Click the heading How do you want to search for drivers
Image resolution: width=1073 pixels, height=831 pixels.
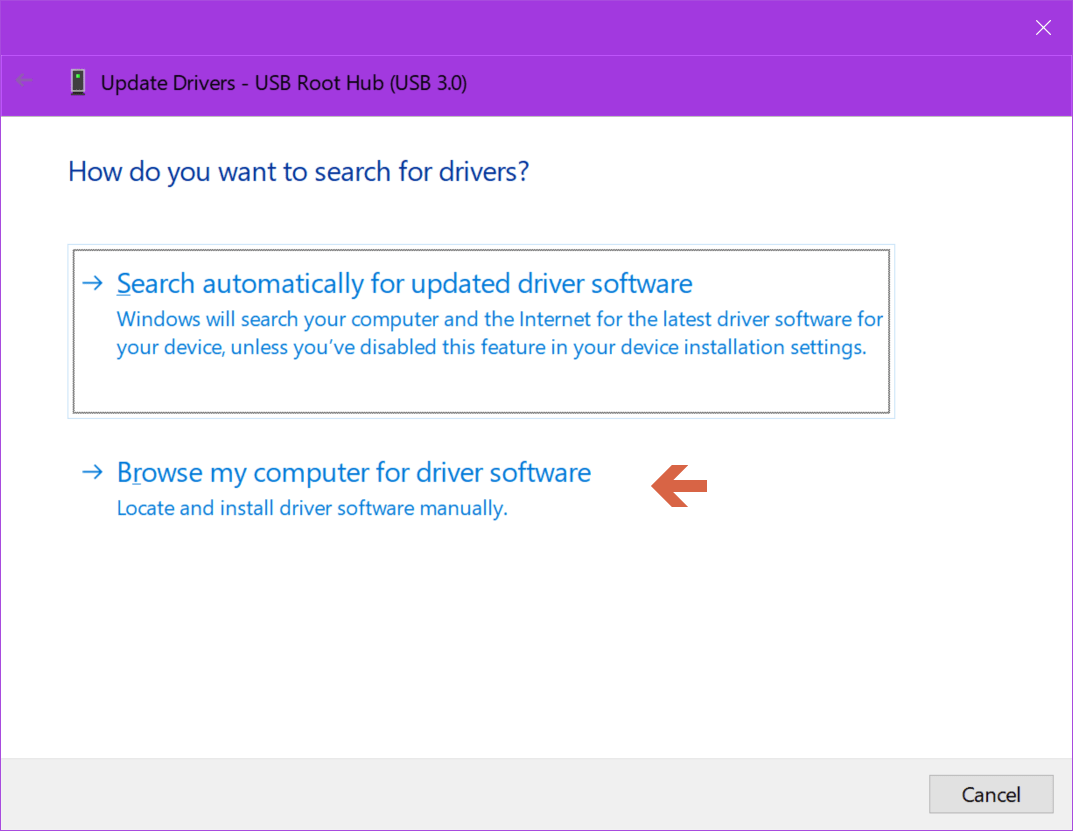[x=298, y=171]
